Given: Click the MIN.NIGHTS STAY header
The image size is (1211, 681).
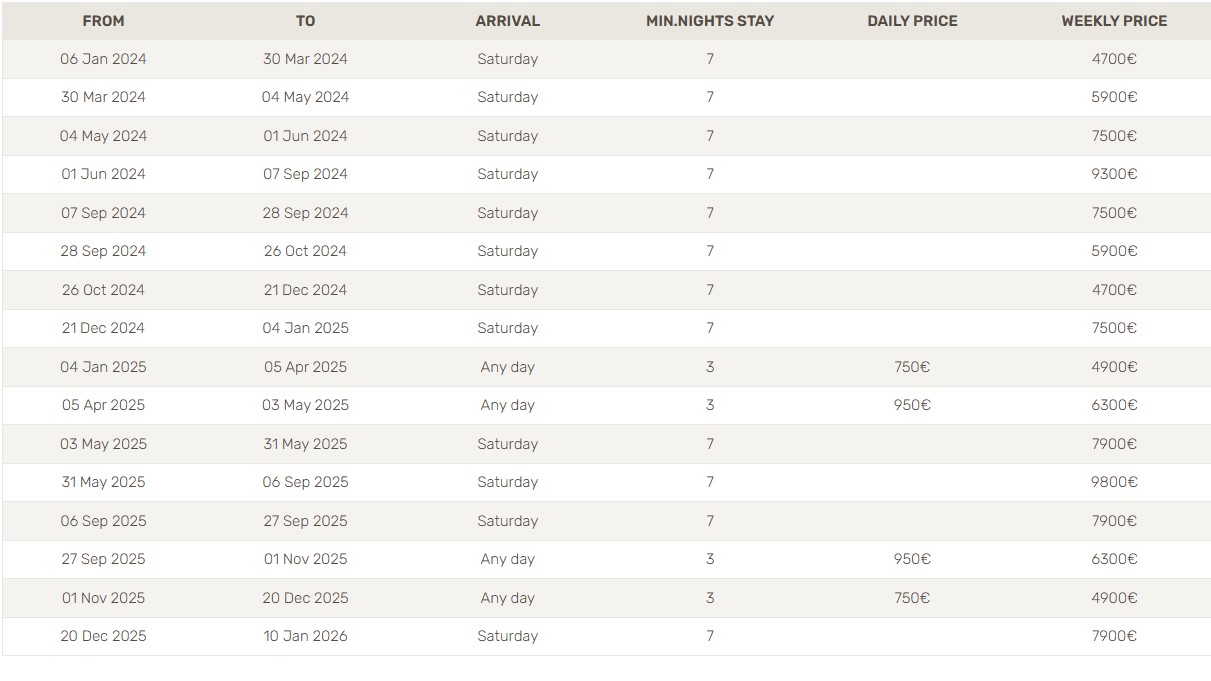Looking at the screenshot, I should tap(710, 21).
